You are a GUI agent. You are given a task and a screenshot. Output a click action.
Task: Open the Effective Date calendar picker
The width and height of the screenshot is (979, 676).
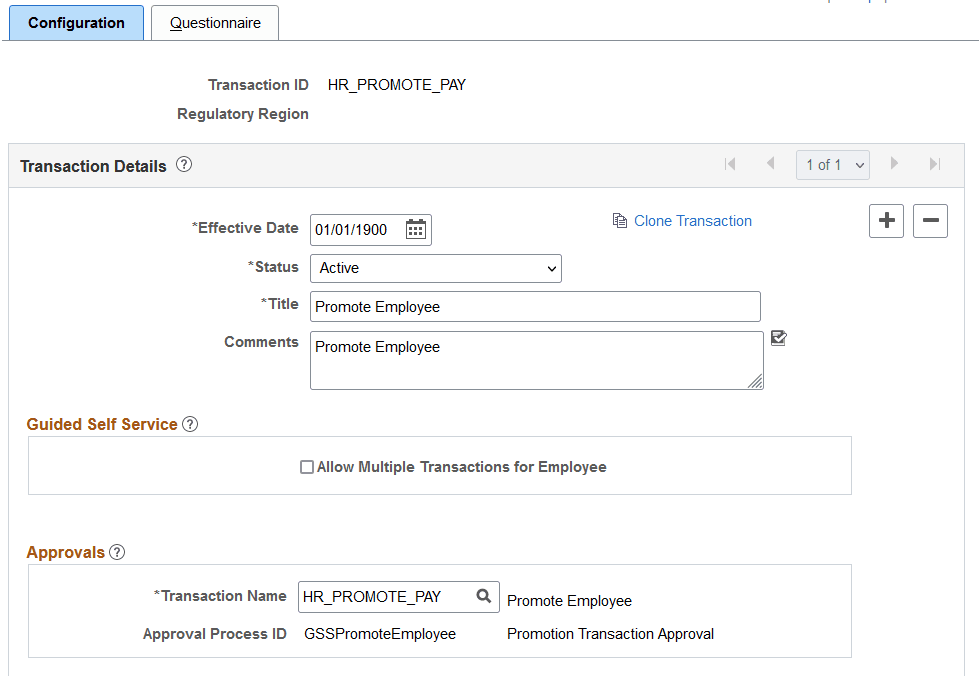[416, 229]
